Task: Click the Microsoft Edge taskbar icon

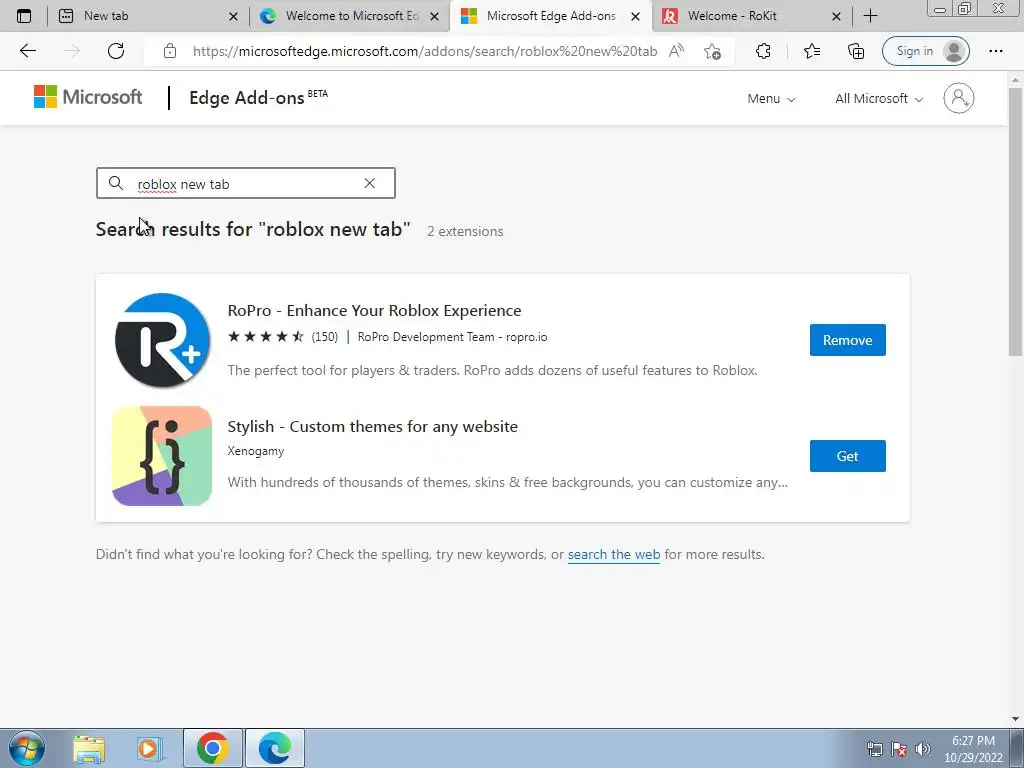Action: point(275,748)
